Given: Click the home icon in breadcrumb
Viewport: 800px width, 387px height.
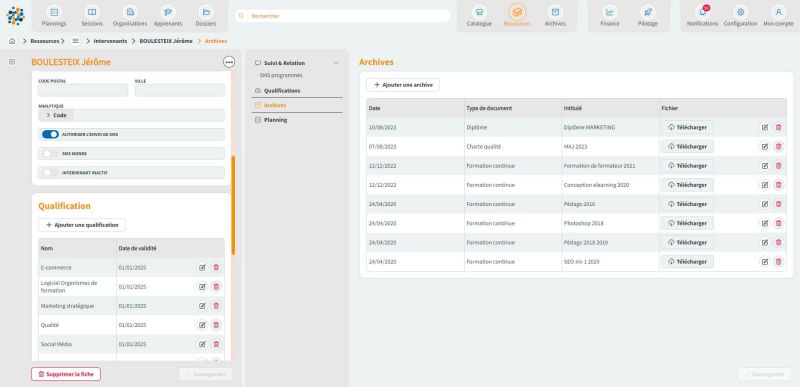Looking at the screenshot, I should click(x=12, y=41).
